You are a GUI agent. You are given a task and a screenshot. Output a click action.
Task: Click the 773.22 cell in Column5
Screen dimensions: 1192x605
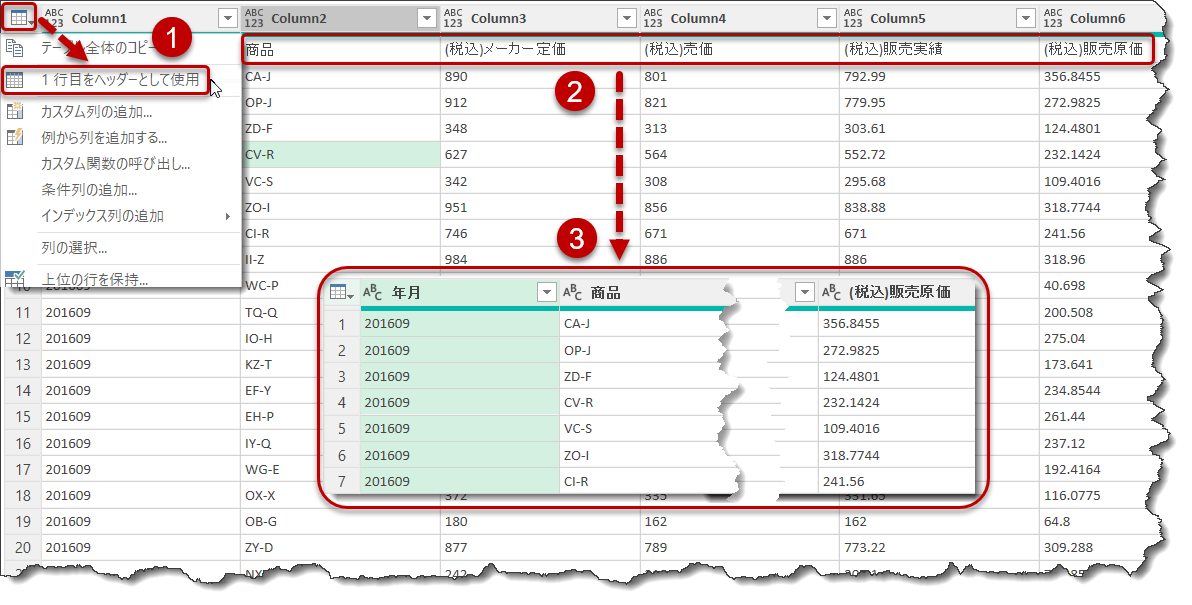[939, 547]
